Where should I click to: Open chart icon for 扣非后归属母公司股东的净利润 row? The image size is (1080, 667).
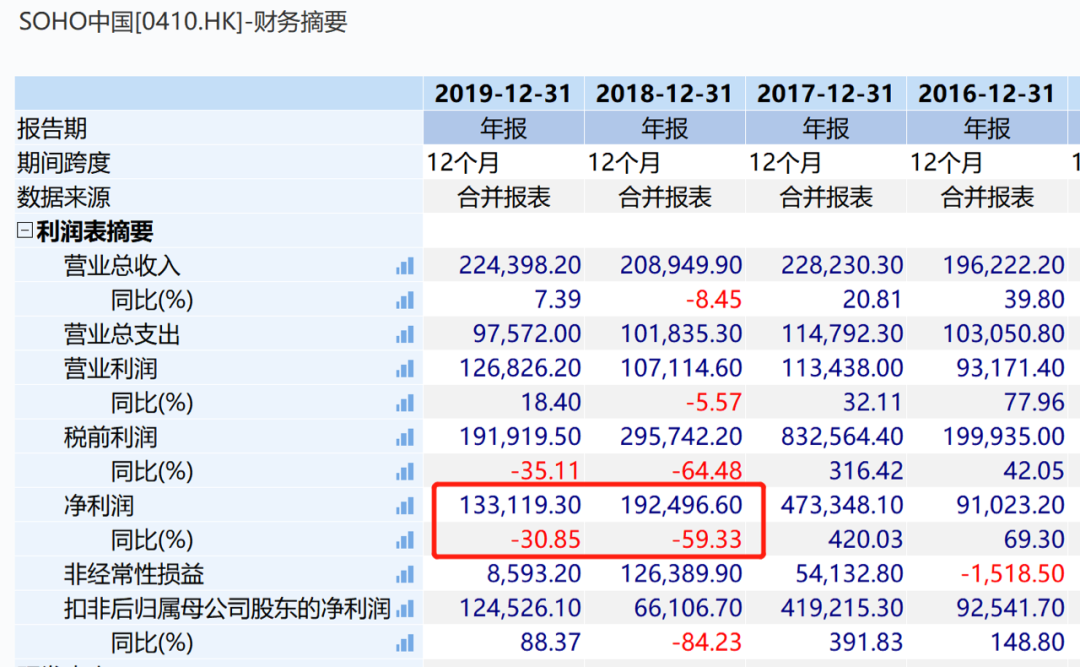tap(405, 609)
